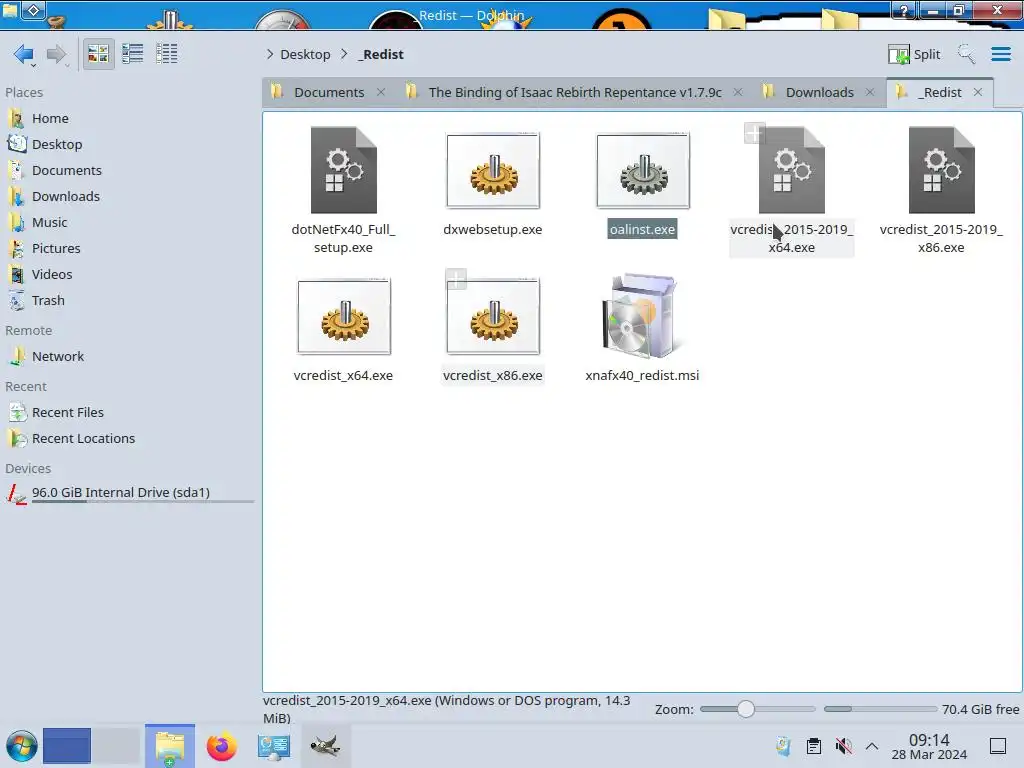Close the _Redist tab

978,92
